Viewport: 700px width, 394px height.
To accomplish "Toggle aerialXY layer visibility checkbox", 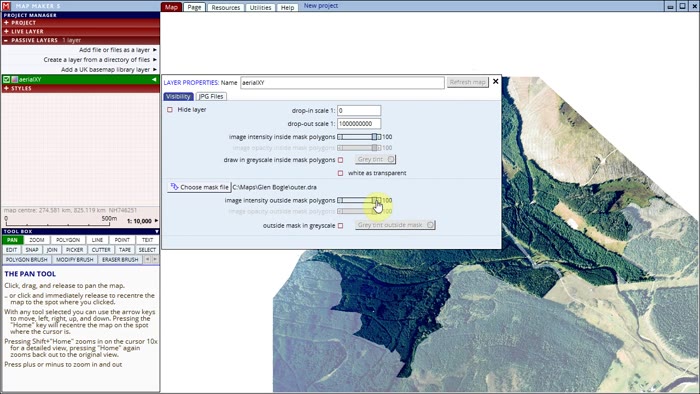I will pyautogui.click(x=6, y=79).
